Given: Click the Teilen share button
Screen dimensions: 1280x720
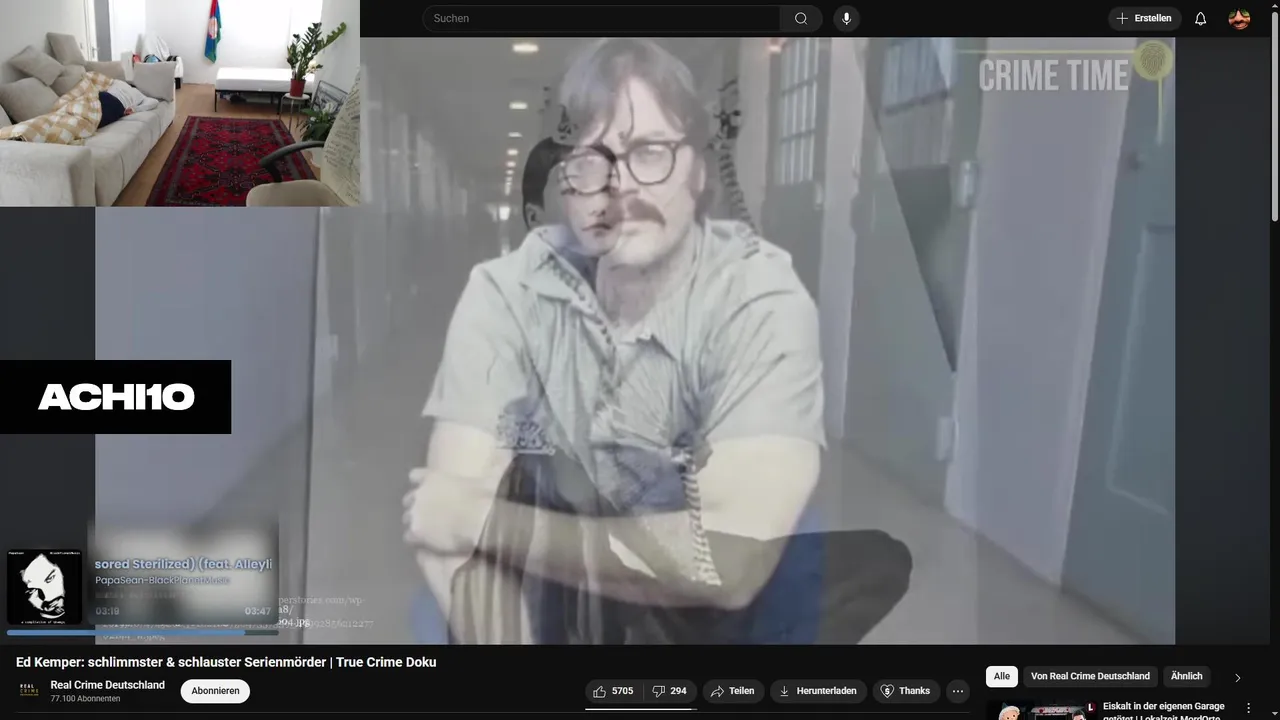Looking at the screenshot, I should pos(732,691).
